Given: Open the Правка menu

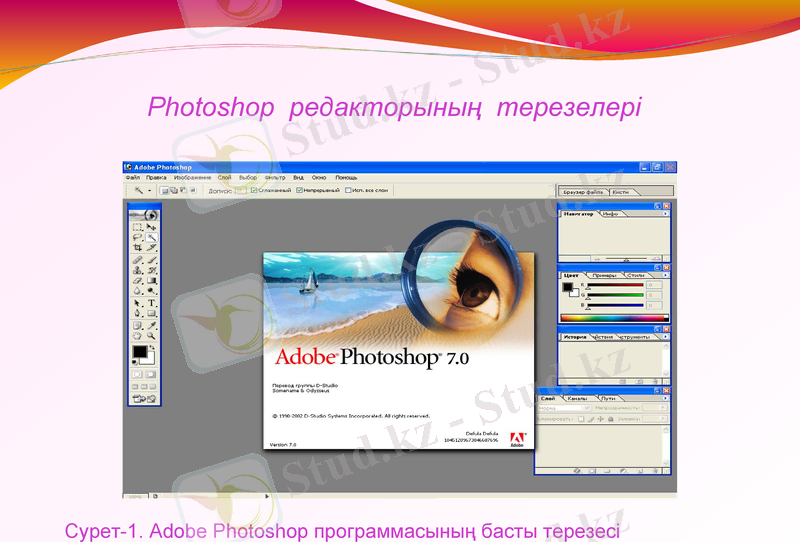Looking at the screenshot, I should pos(156,178).
